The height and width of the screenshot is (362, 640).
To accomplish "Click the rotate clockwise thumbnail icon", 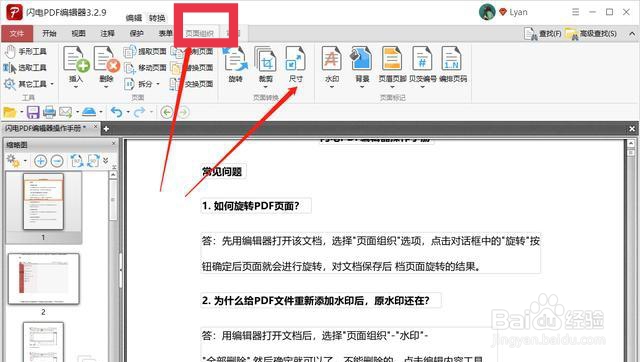I will [x=93, y=161].
